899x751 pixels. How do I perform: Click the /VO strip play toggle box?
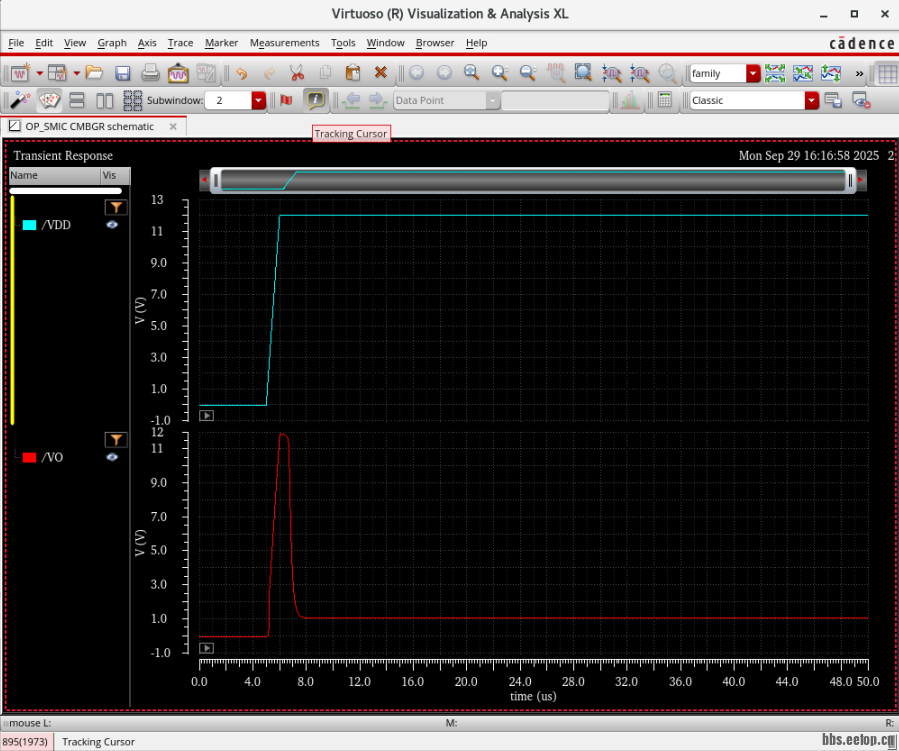click(206, 648)
